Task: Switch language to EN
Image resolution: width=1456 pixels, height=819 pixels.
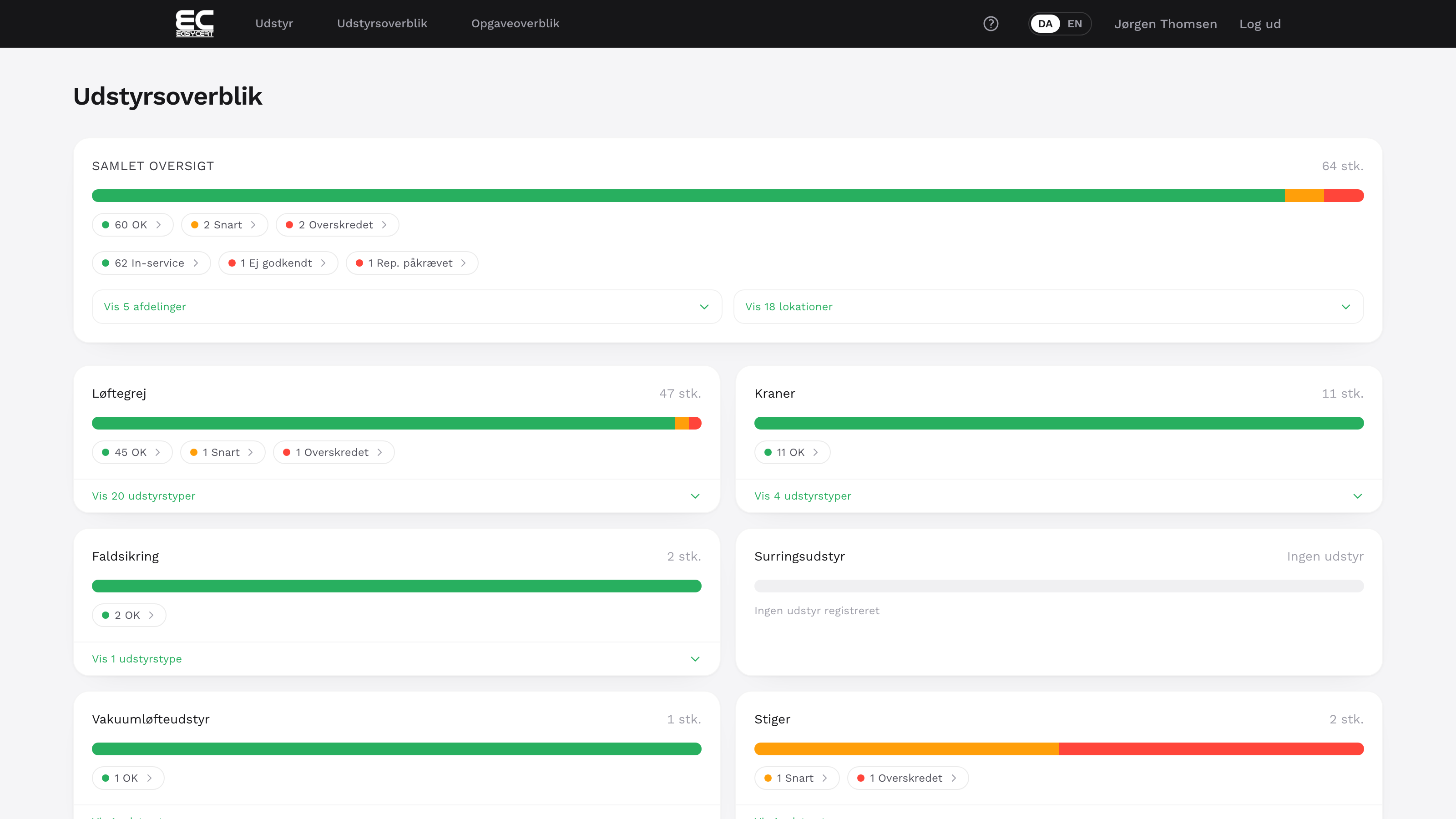Action: click(x=1074, y=24)
